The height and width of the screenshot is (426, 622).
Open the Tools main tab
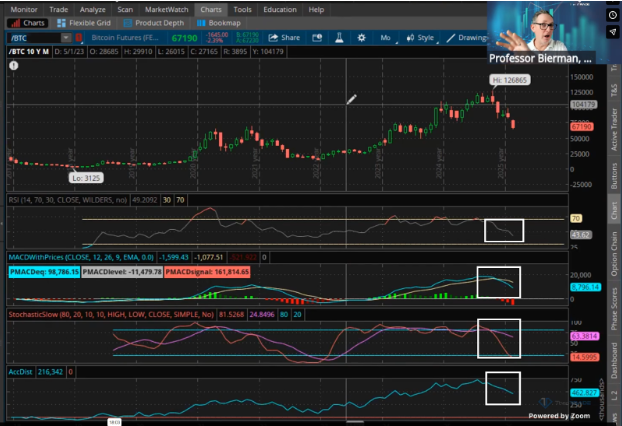(242, 10)
